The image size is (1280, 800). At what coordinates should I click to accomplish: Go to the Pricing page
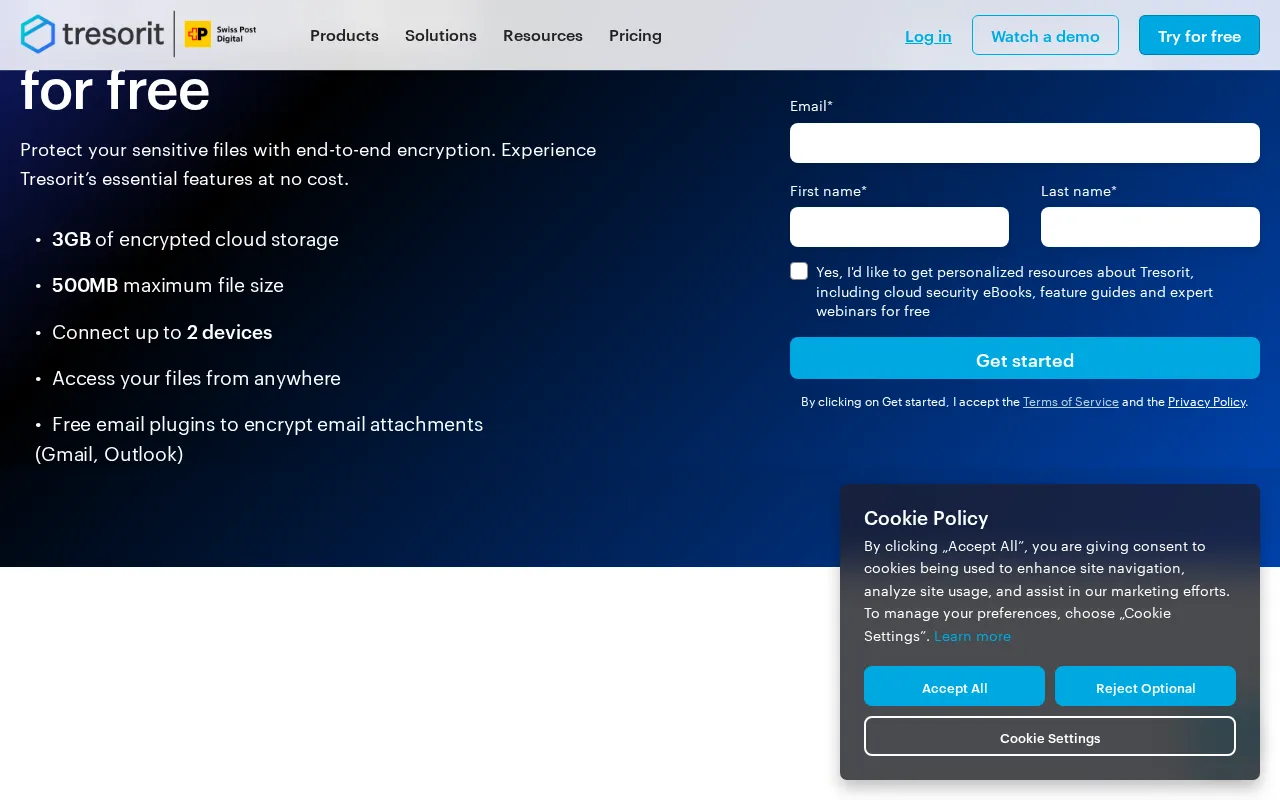pyautogui.click(x=635, y=35)
